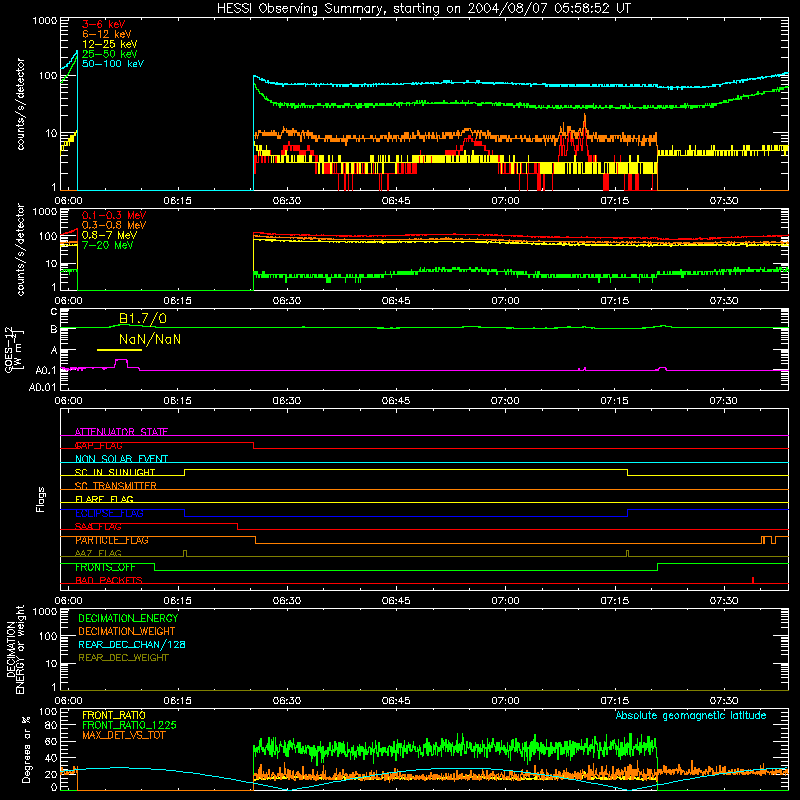Click the green 25-50 keV legend entry
Viewport: 800px width, 800px height.
(x=110, y=54)
